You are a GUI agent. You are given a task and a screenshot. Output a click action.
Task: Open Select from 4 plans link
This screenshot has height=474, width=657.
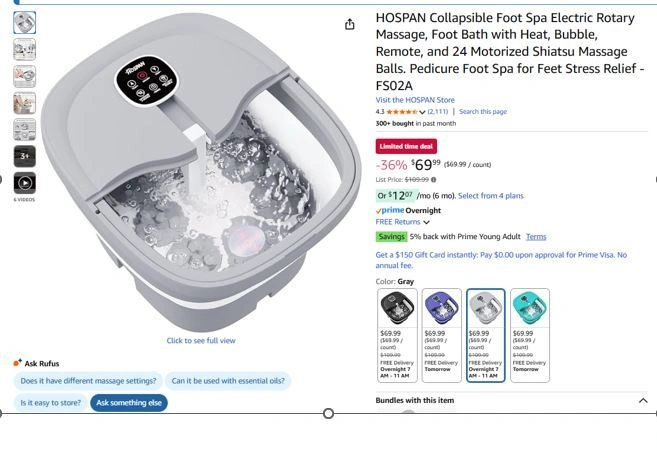pos(491,196)
